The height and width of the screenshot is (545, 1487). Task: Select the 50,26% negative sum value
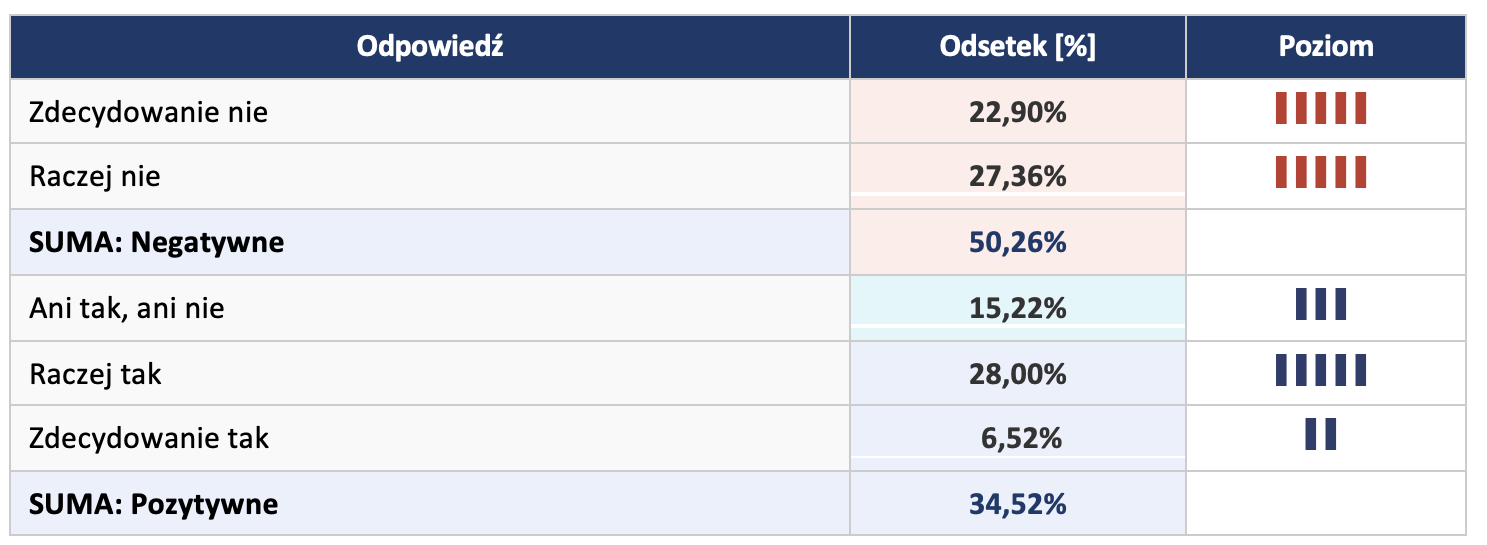coord(1017,242)
